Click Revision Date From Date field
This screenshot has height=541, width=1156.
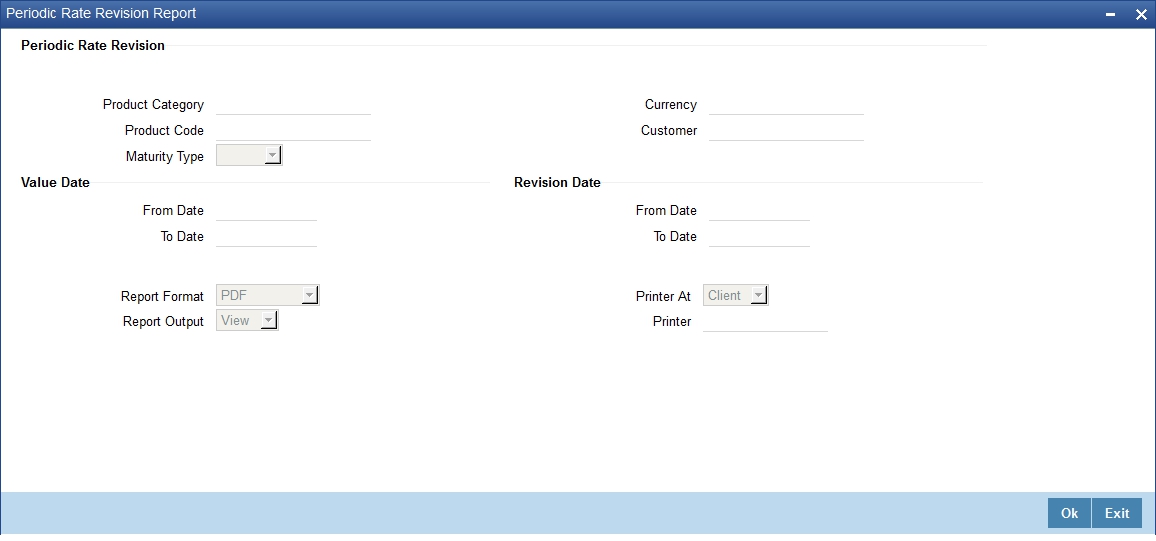pyautogui.click(x=759, y=210)
